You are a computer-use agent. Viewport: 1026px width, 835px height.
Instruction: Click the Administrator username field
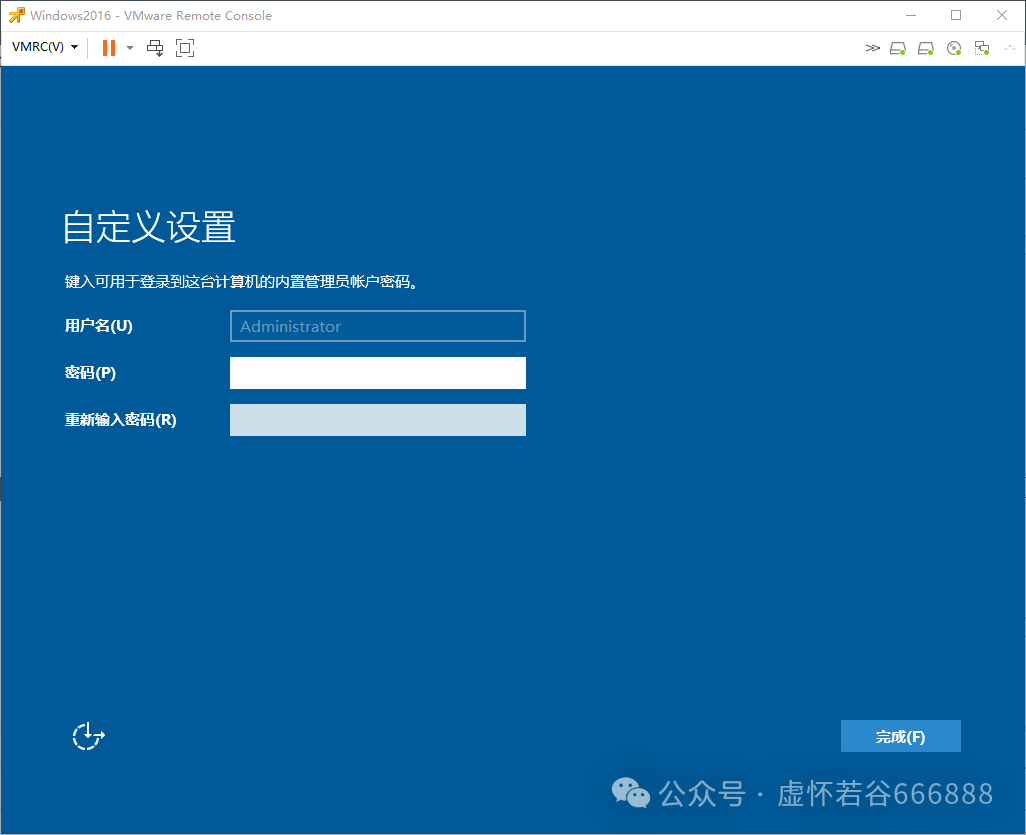tap(378, 326)
